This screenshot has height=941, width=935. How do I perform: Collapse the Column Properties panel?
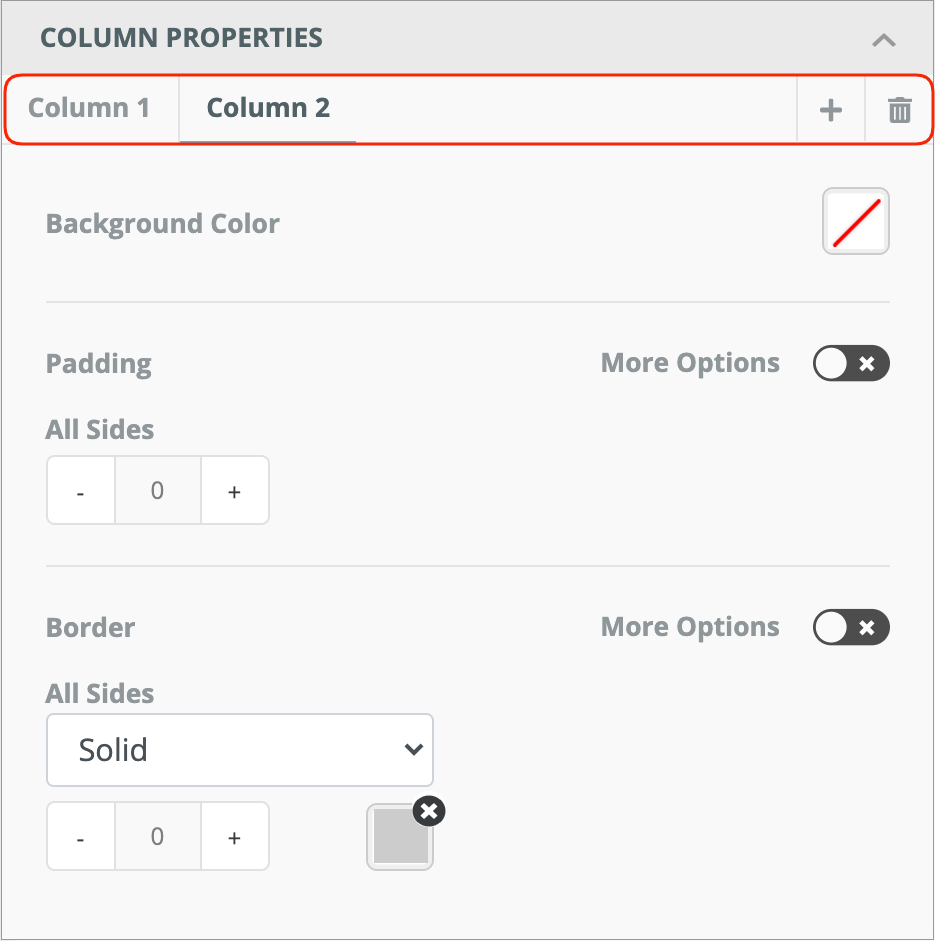point(883,40)
